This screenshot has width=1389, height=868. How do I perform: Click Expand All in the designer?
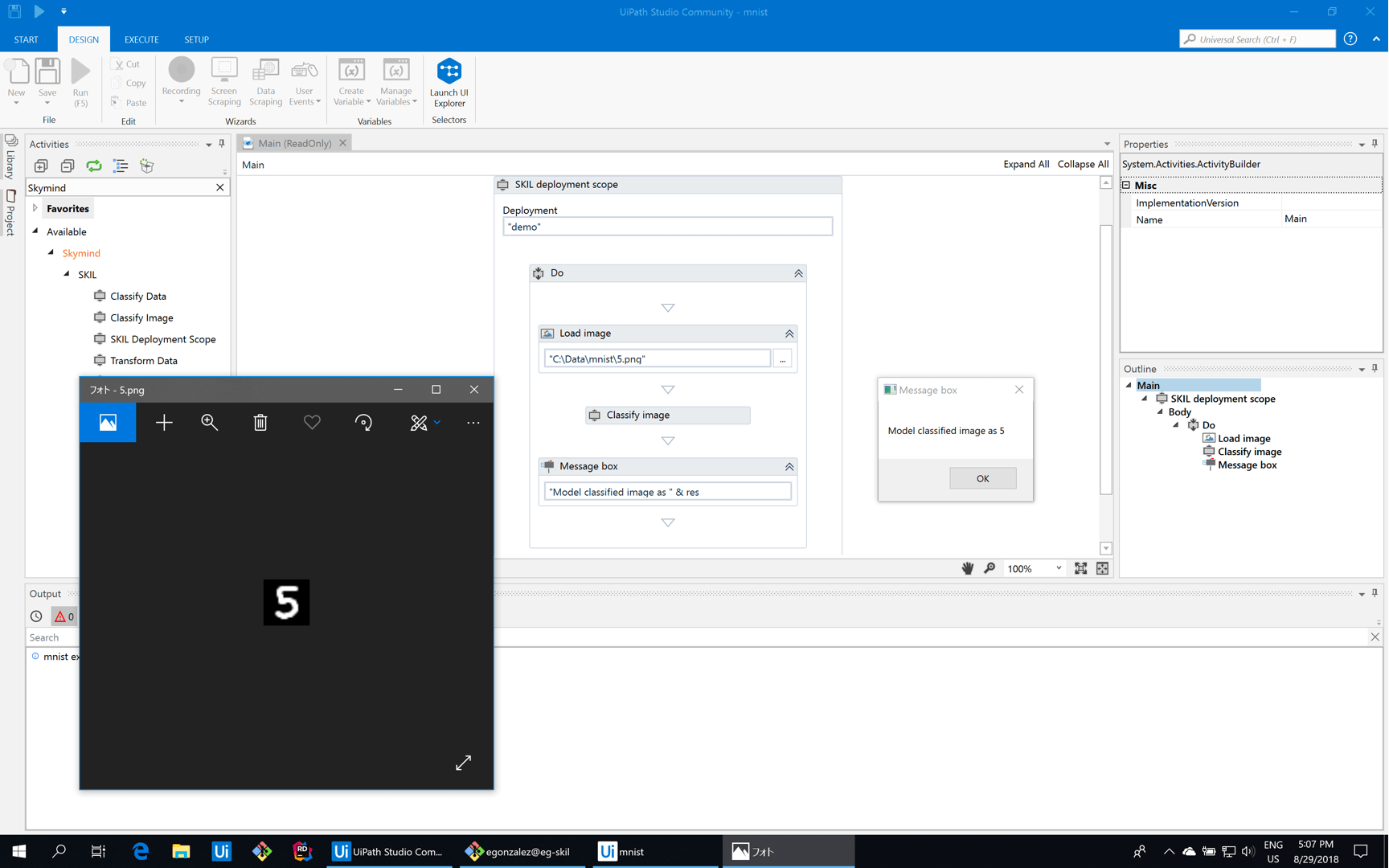coord(1026,164)
